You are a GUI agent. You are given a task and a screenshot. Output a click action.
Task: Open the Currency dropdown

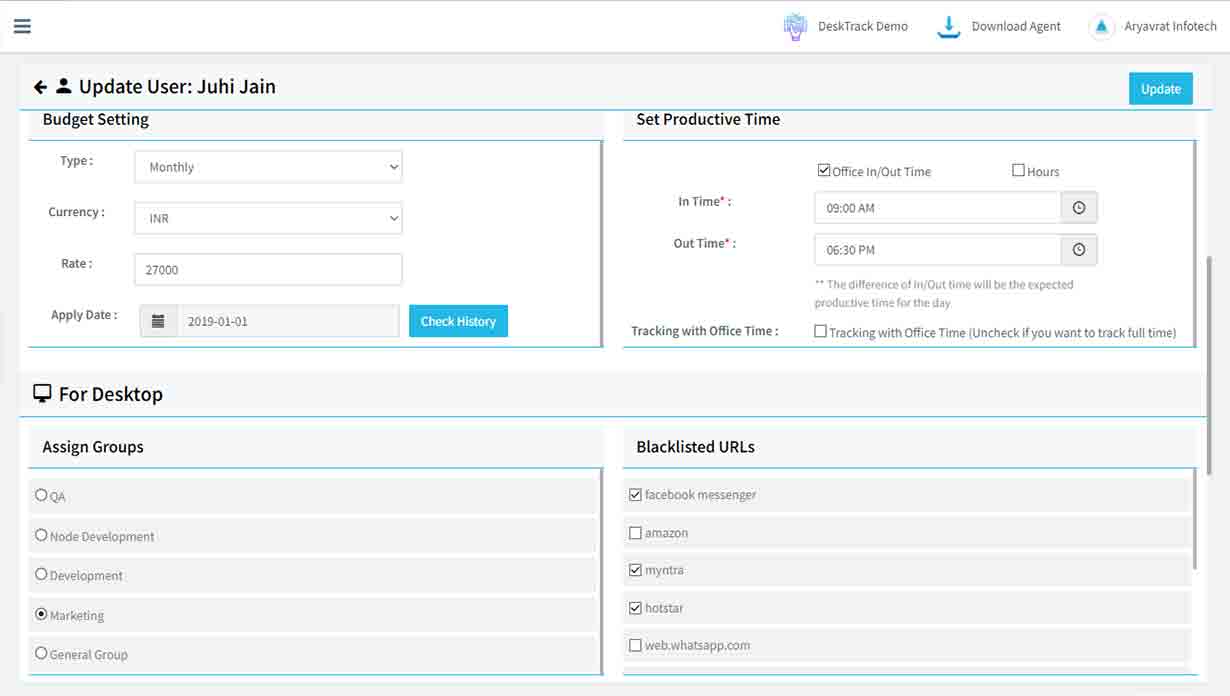coord(267,217)
